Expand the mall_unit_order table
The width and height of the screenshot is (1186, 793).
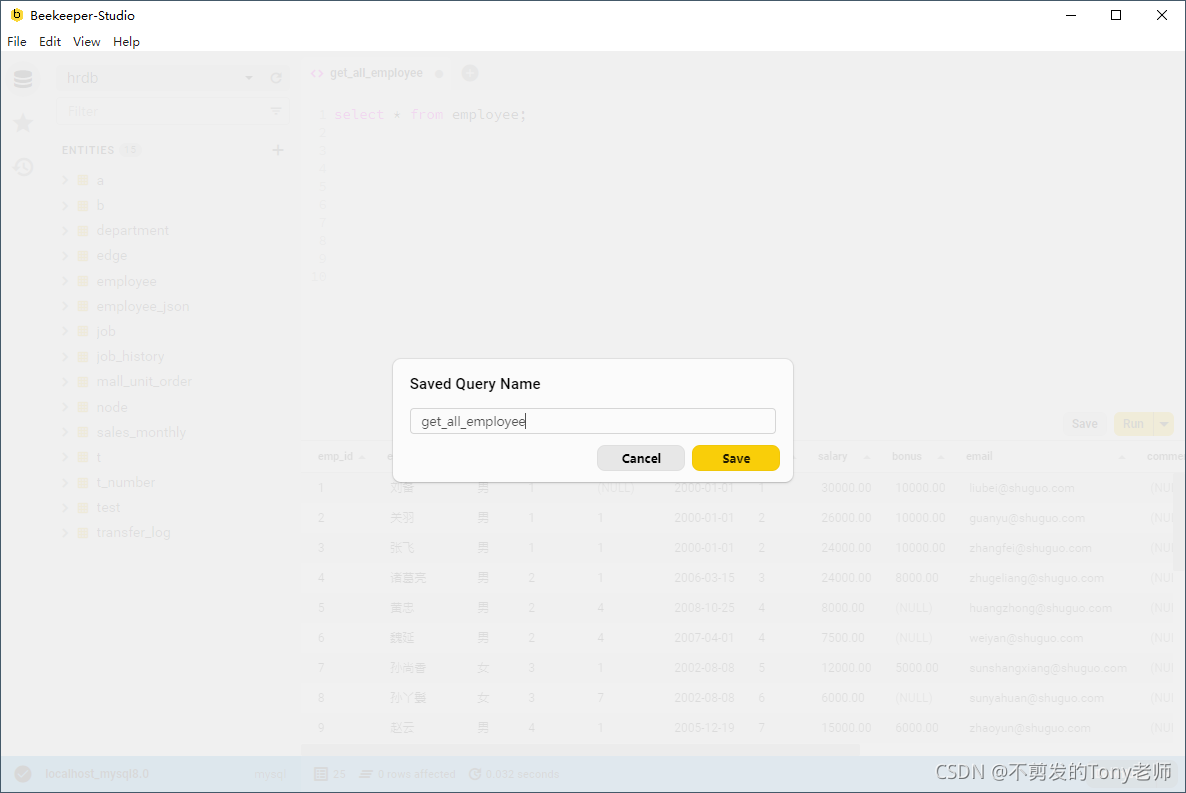(x=65, y=381)
